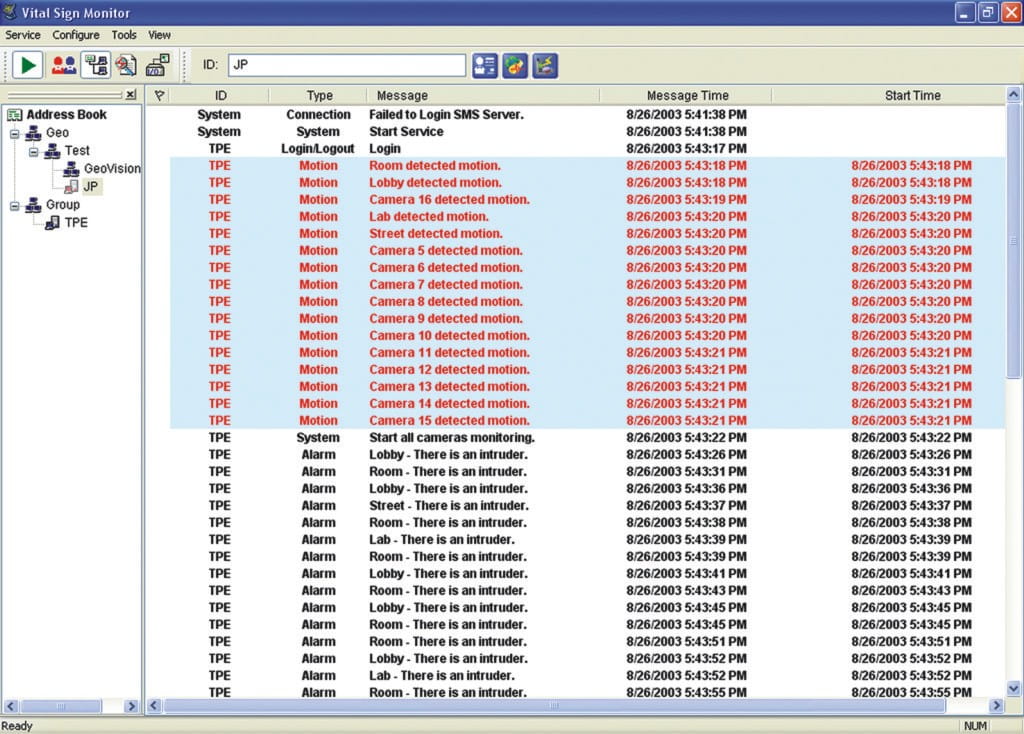
Task: Click the event log search magnifier icon
Action: 126,65
